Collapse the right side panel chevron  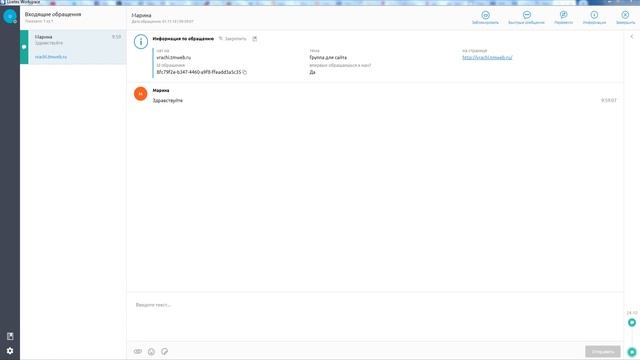pyautogui.click(x=632, y=37)
